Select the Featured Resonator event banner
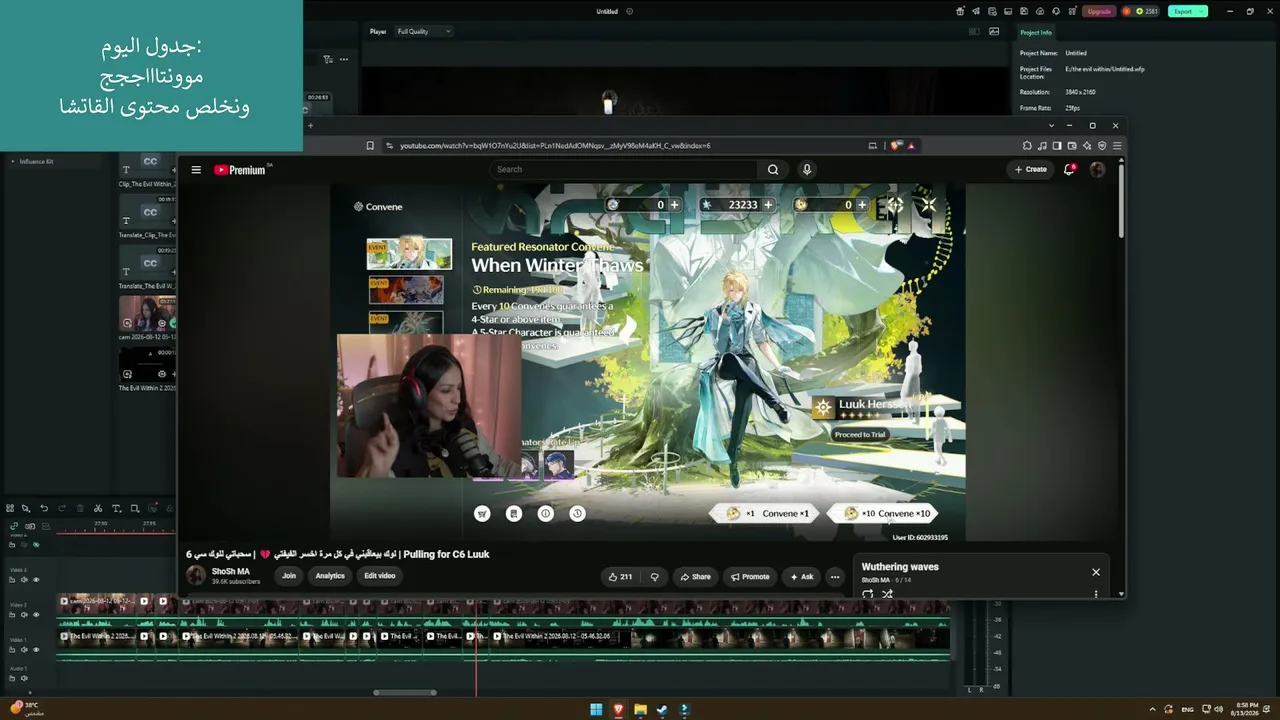 409,254
